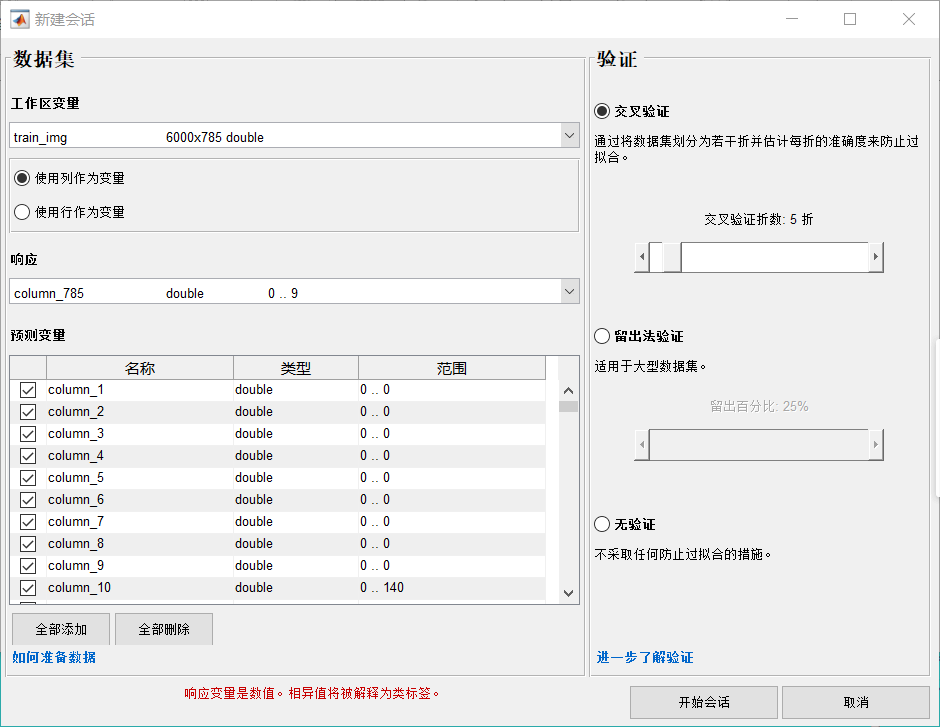
Task: Uncheck the column_8 predictor checkbox
Action: [28, 544]
